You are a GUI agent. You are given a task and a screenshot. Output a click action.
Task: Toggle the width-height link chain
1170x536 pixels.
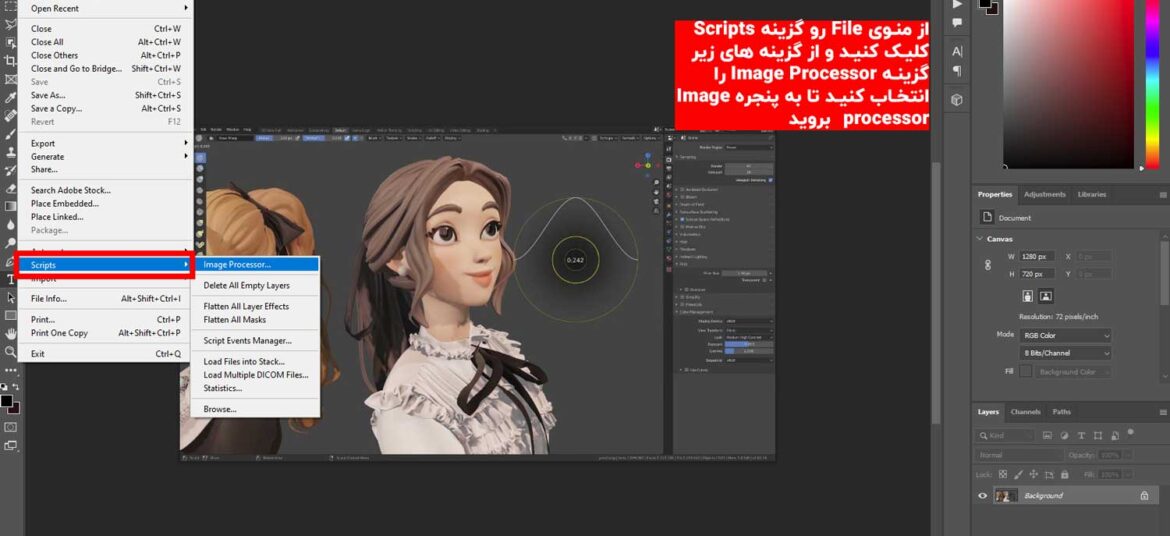(x=988, y=265)
